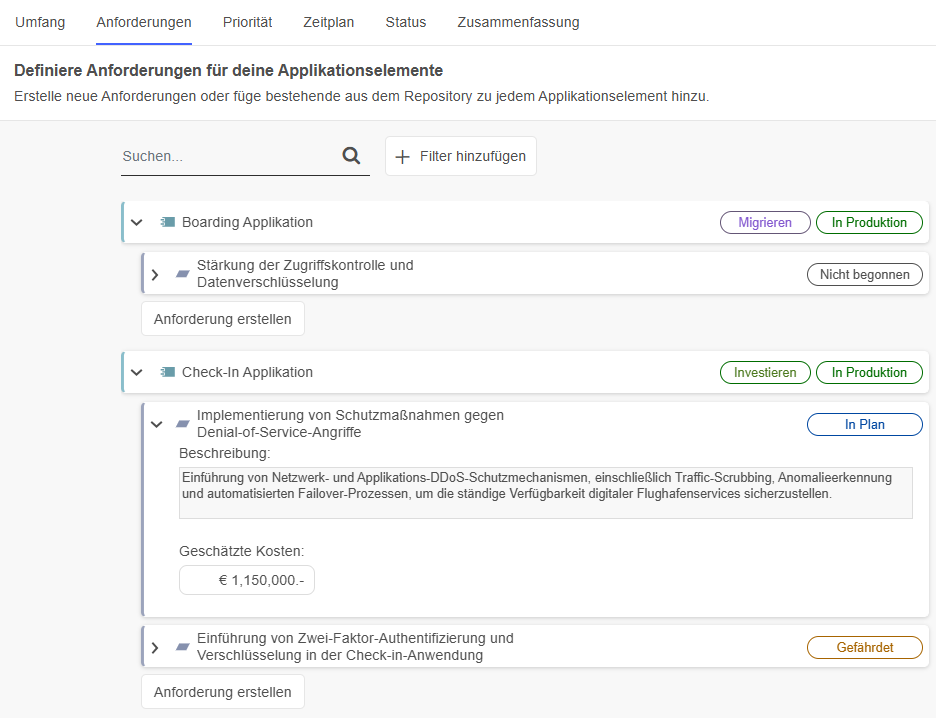Viewport: 936px width, 718px height.
Task: Click the search magnifier icon
Action: pos(351,156)
